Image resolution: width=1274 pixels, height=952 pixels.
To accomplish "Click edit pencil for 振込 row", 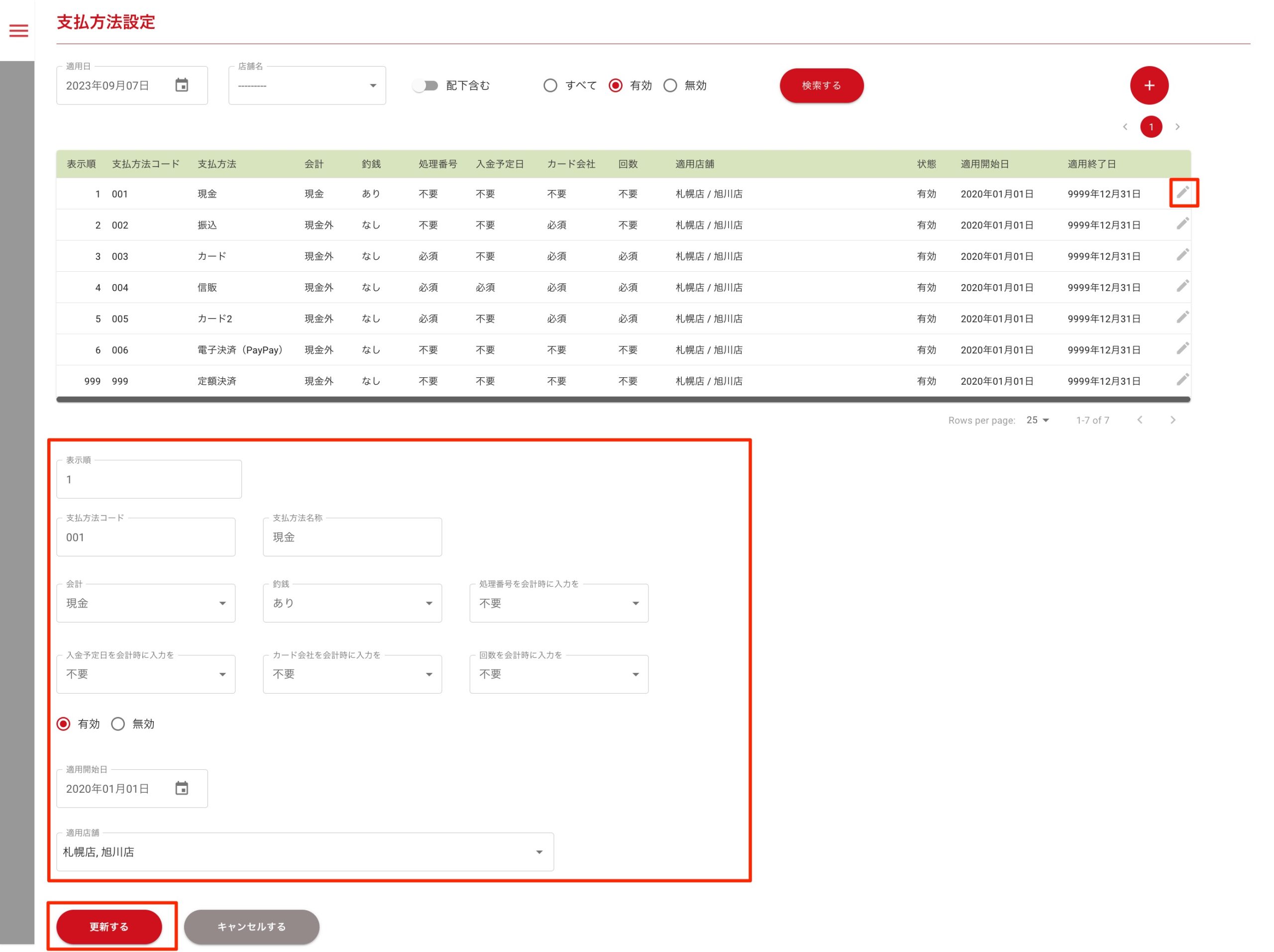I will (x=1182, y=224).
